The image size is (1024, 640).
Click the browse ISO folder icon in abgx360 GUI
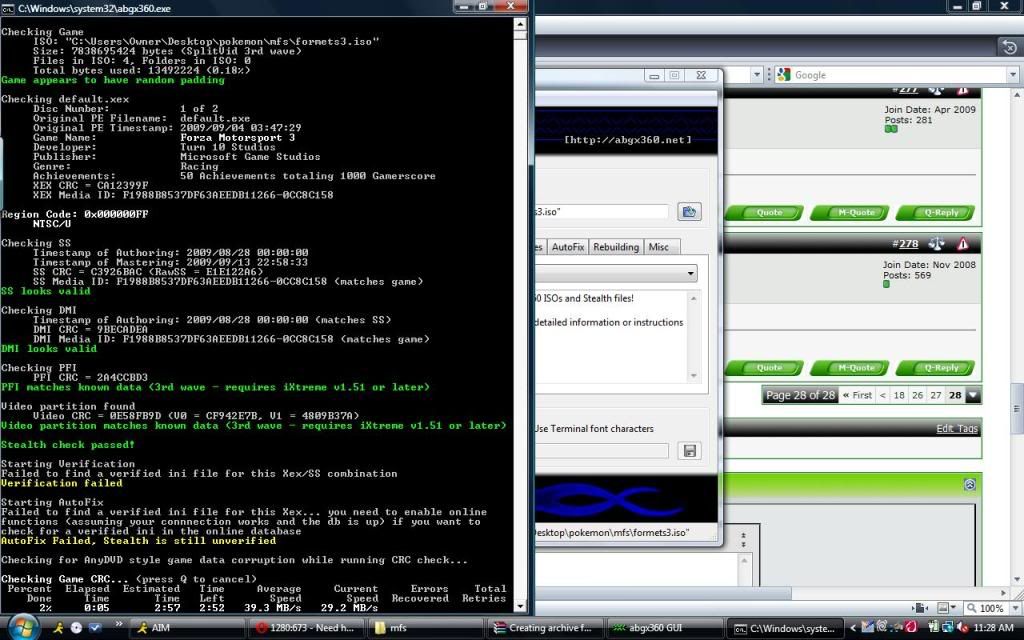tap(689, 212)
